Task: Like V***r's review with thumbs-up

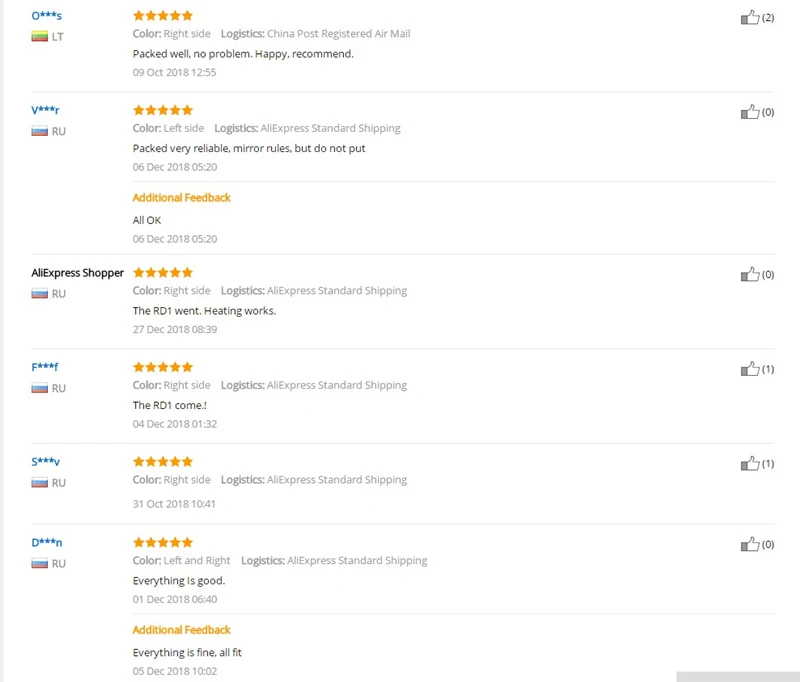Action: (750, 112)
